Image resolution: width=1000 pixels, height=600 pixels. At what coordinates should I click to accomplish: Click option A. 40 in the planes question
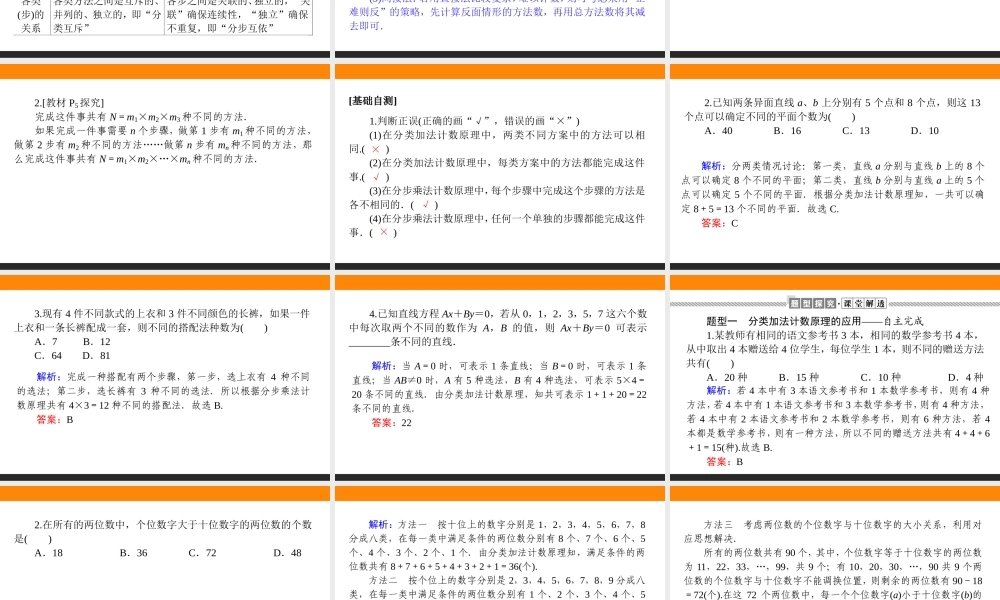click(718, 131)
